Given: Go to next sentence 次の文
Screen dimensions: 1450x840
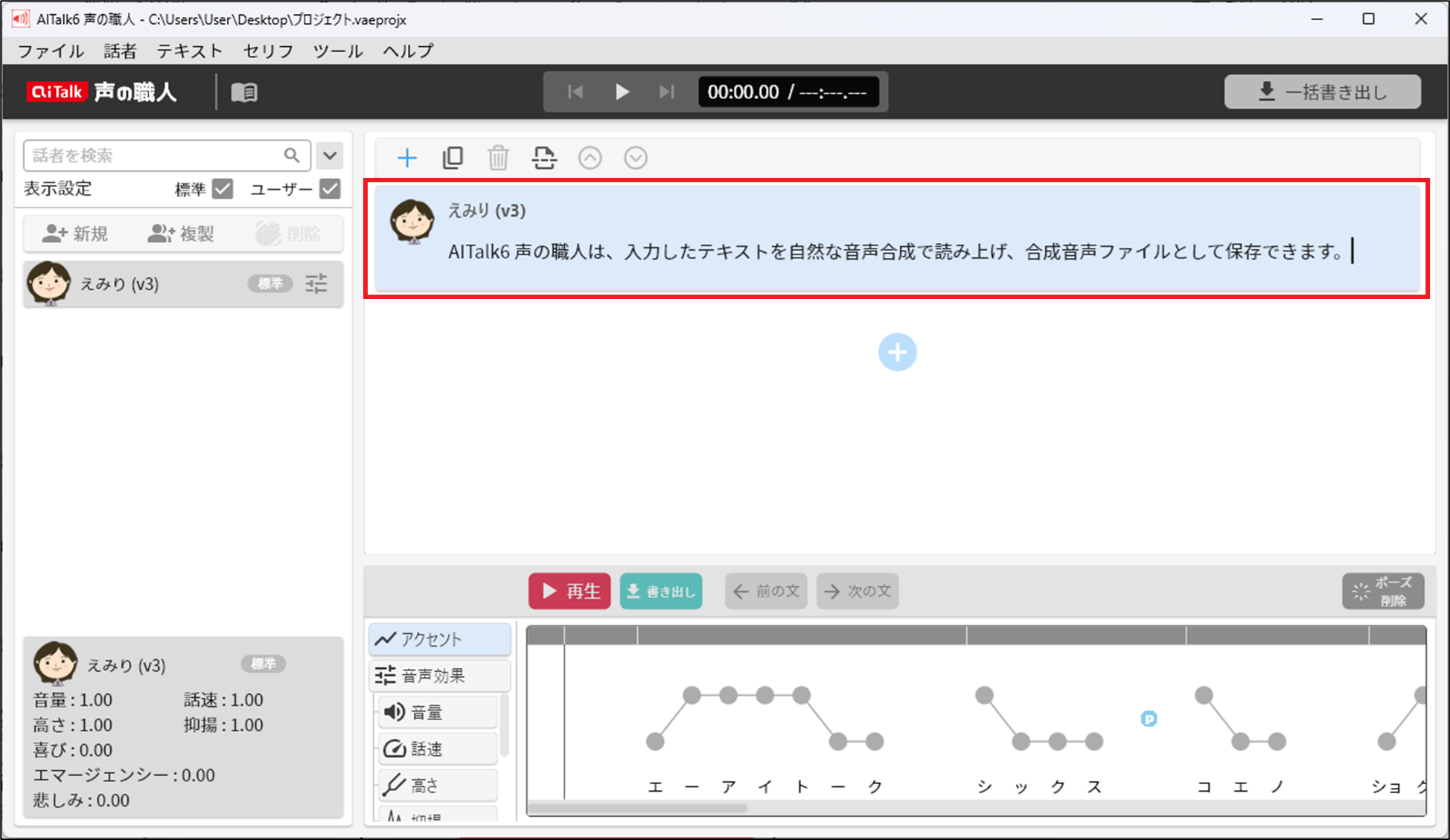Looking at the screenshot, I should (857, 591).
